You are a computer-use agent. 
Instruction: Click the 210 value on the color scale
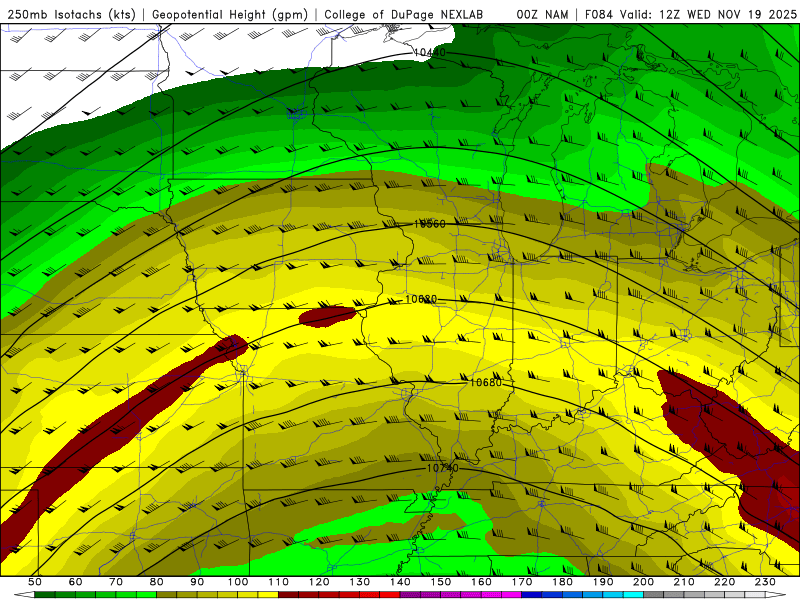pyautogui.click(x=684, y=582)
